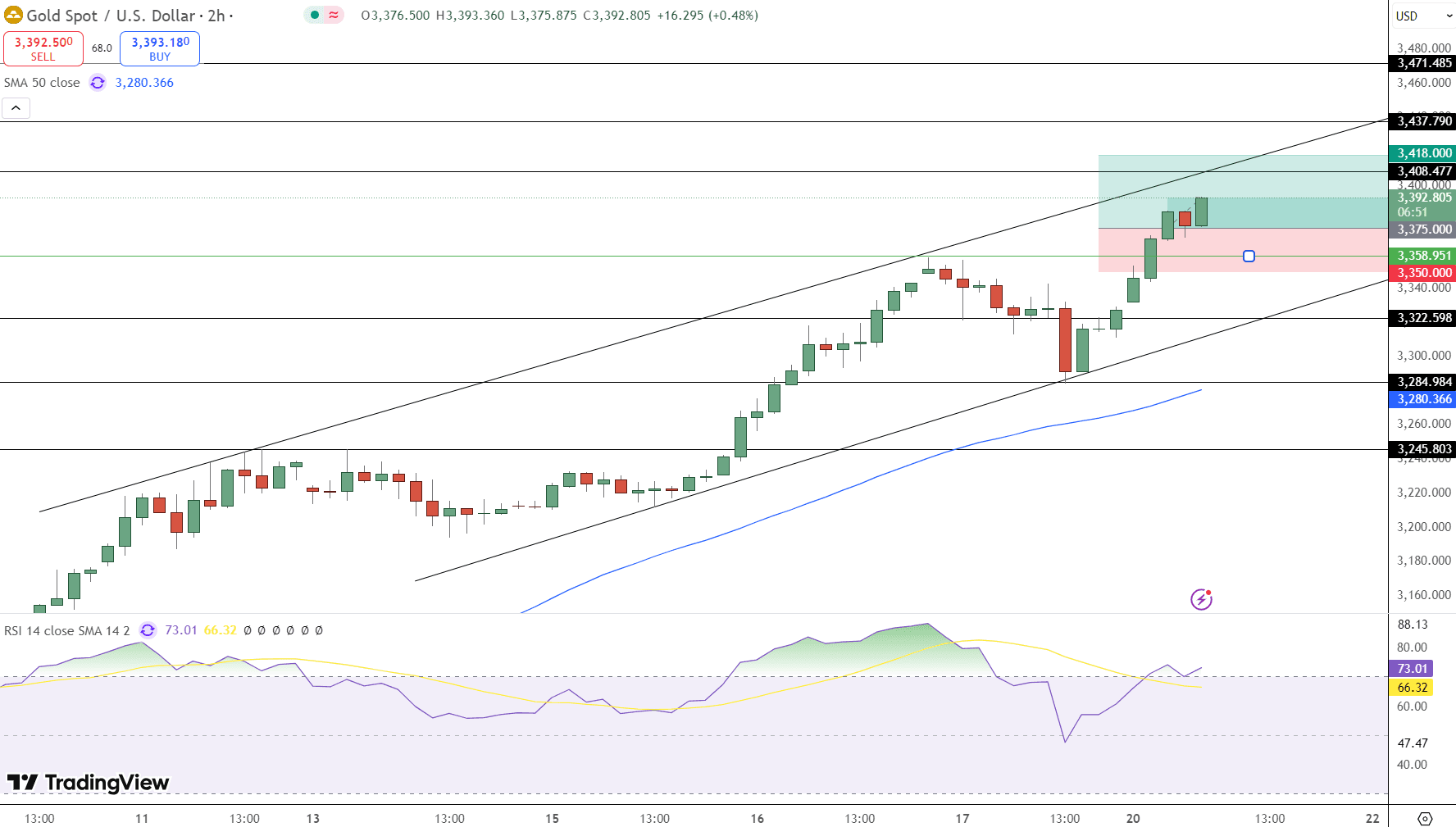Click the low price L3,375.875 value
This screenshot has height=827, width=1456.
click(544, 16)
